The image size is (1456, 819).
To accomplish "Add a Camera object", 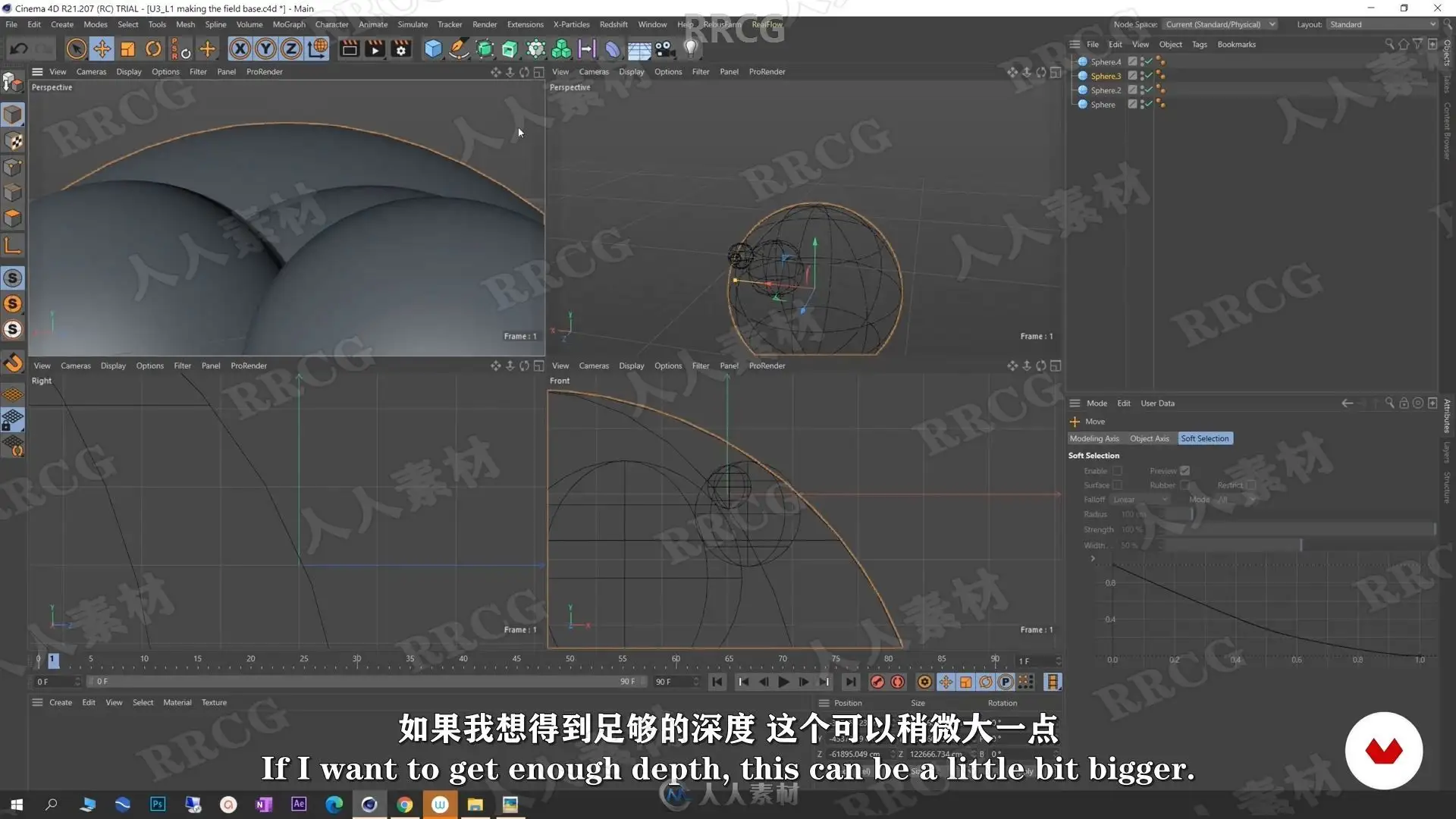I will [664, 49].
